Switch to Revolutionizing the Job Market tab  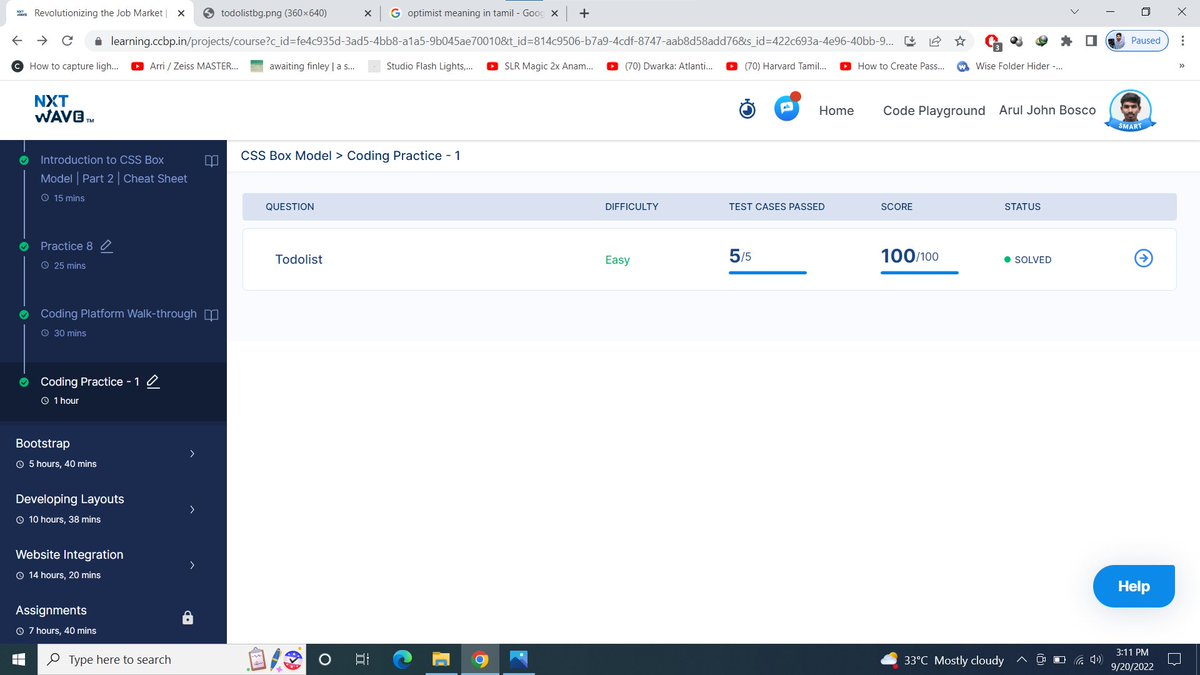click(x=98, y=13)
